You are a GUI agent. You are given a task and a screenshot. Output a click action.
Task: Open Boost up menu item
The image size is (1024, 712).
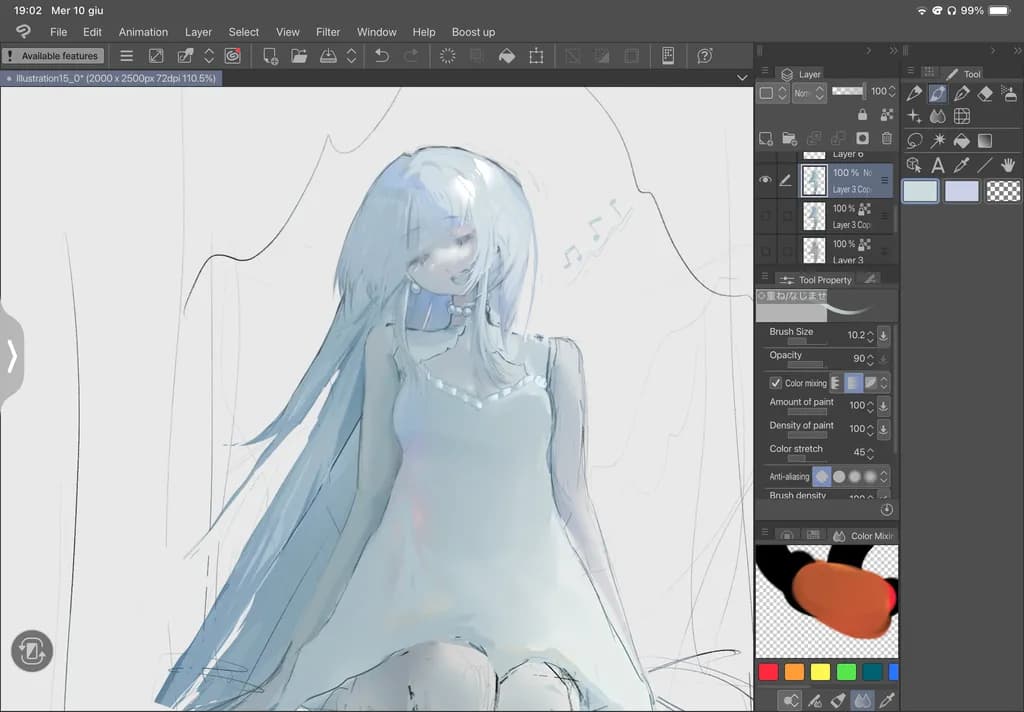(473, 32)
